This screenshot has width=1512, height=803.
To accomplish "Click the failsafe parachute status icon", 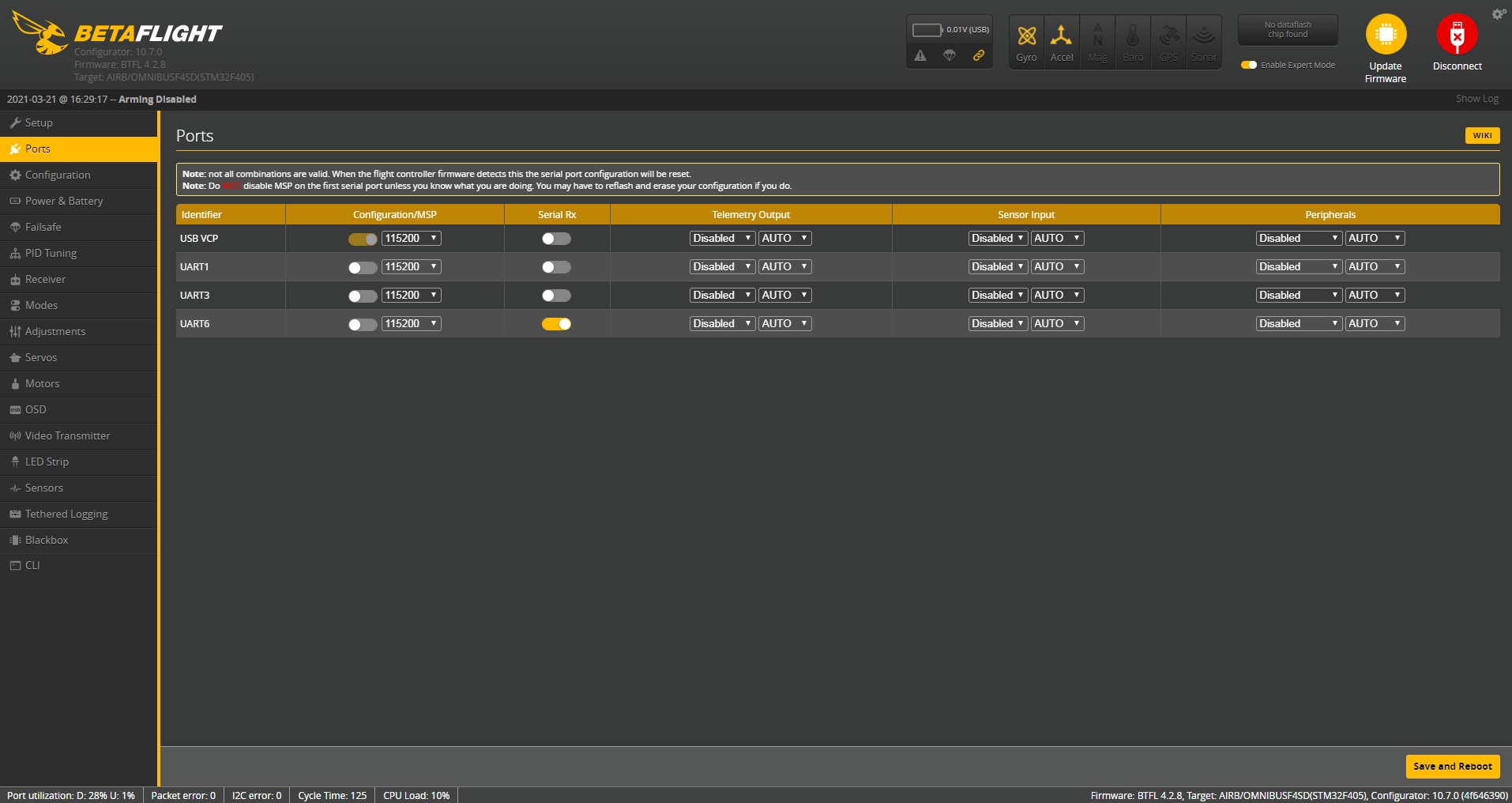I will 950,55.
